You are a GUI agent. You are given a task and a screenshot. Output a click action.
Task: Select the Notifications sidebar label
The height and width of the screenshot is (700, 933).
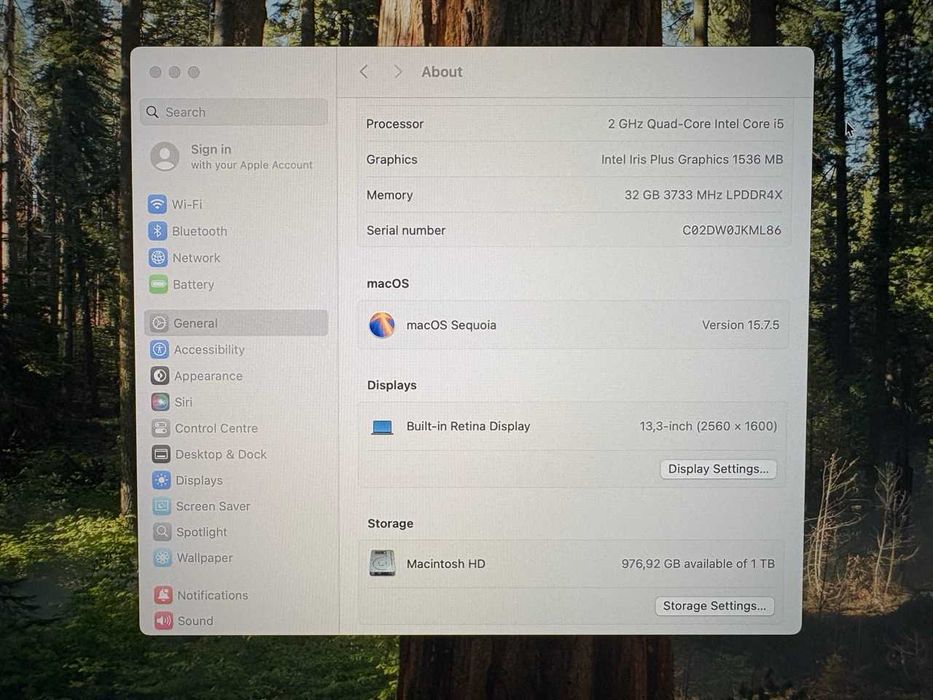212,595
